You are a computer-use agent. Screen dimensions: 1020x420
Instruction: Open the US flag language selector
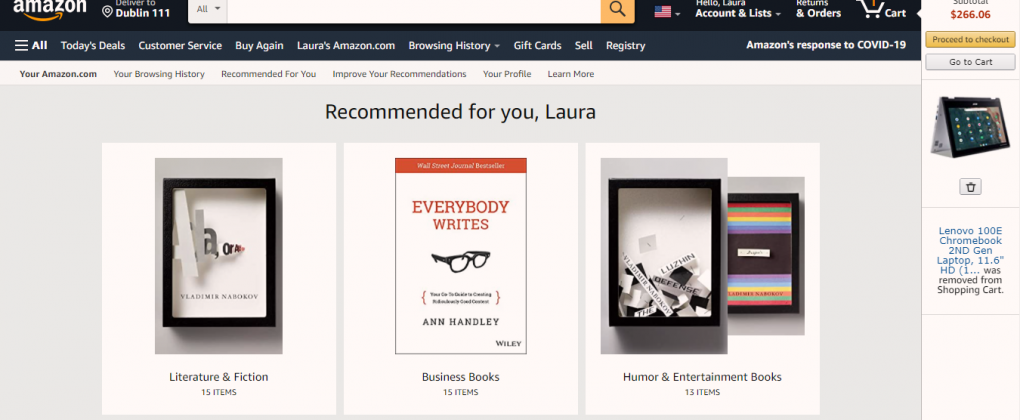point(667,12)
